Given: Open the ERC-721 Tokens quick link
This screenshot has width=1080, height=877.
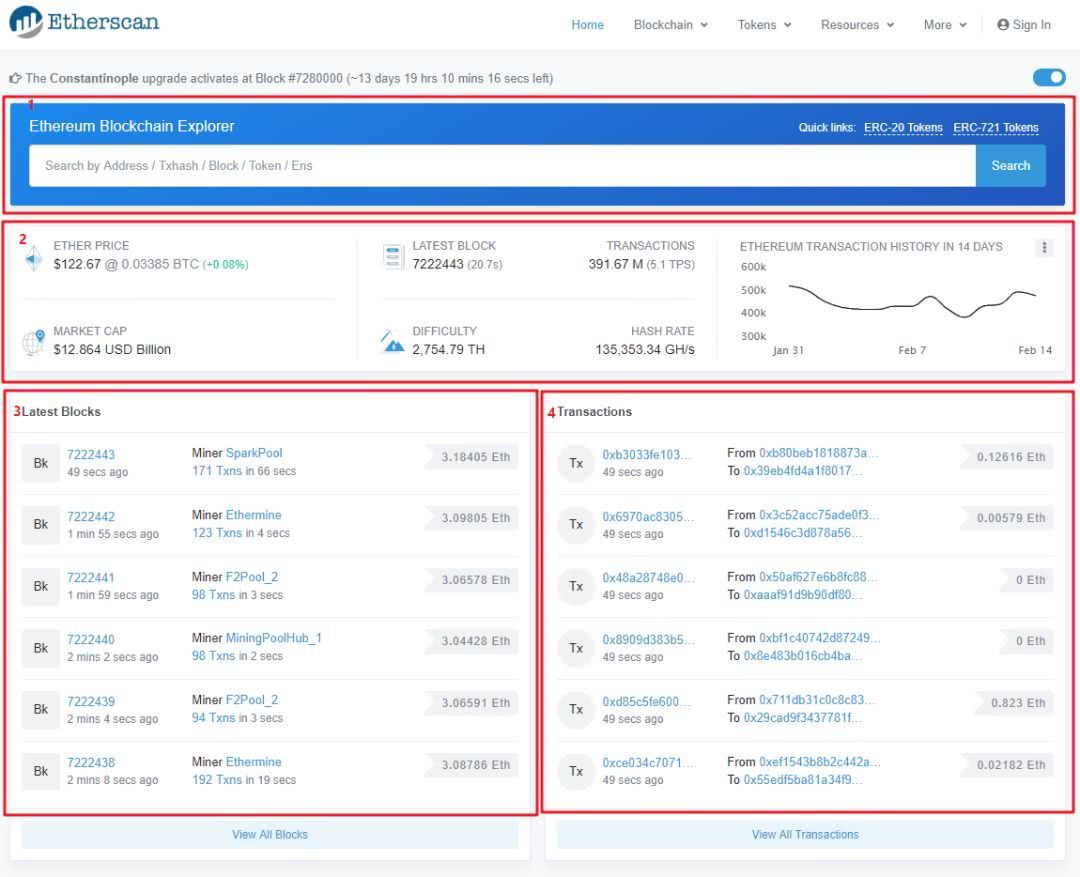Looking at the screenshot, I should tap(995, 127).
